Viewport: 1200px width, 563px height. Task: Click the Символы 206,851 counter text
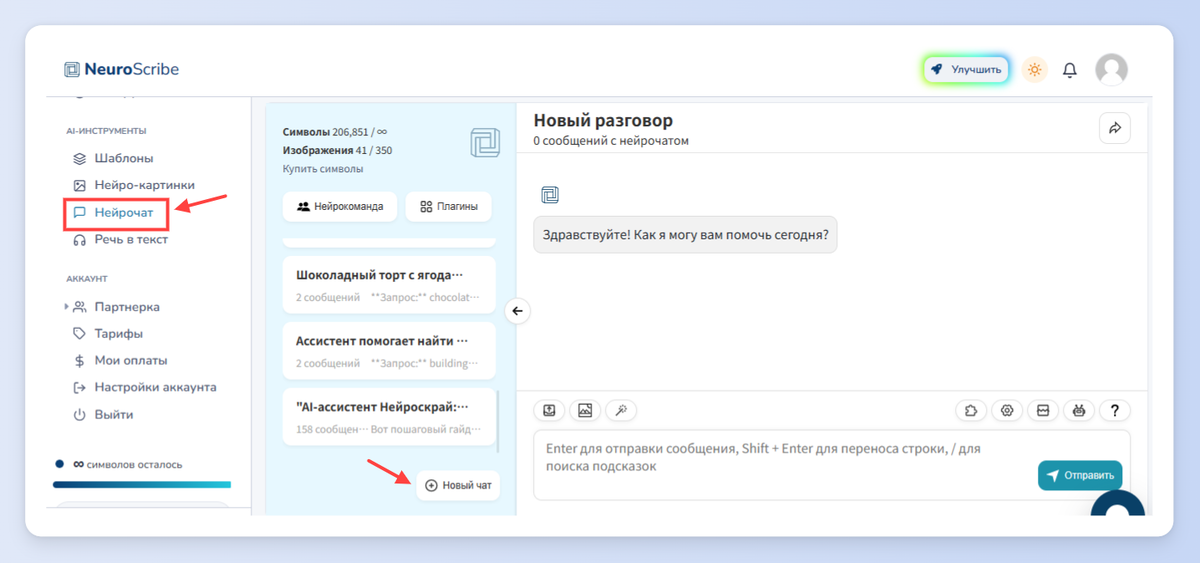pyautogui.click(x=335, y=132)
